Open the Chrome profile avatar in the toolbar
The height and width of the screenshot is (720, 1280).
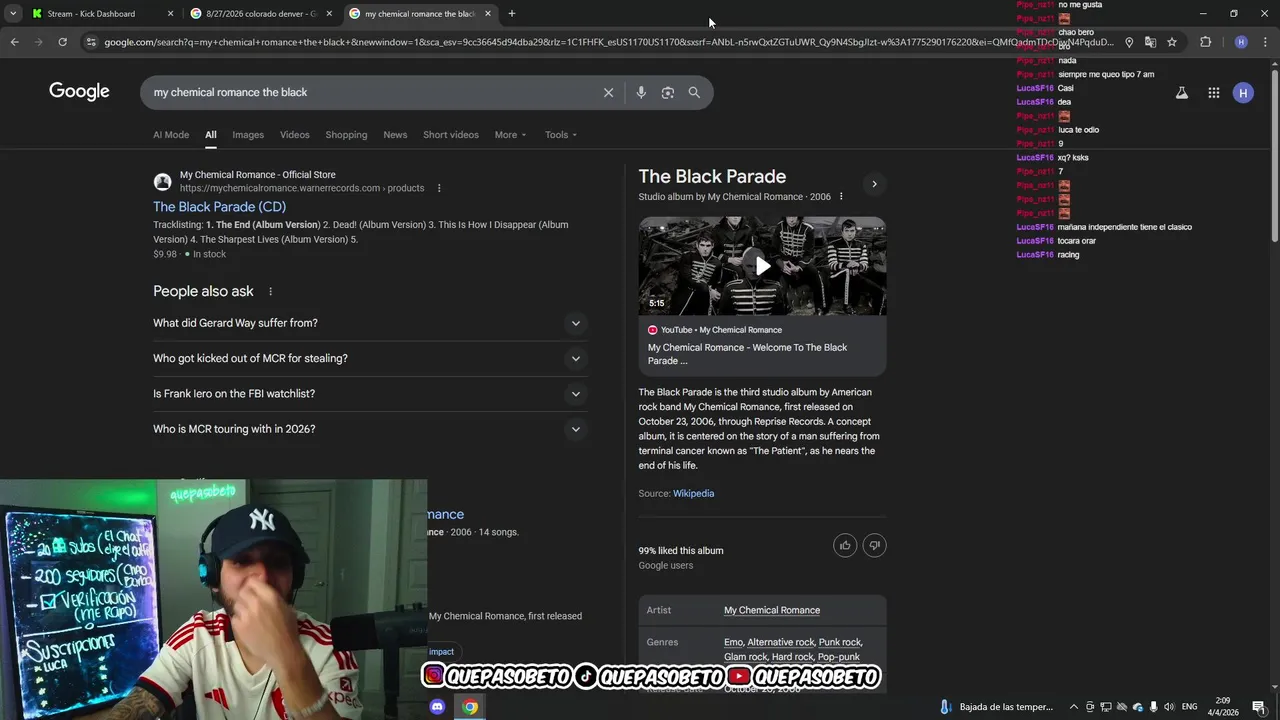[x=1241, y=42]
